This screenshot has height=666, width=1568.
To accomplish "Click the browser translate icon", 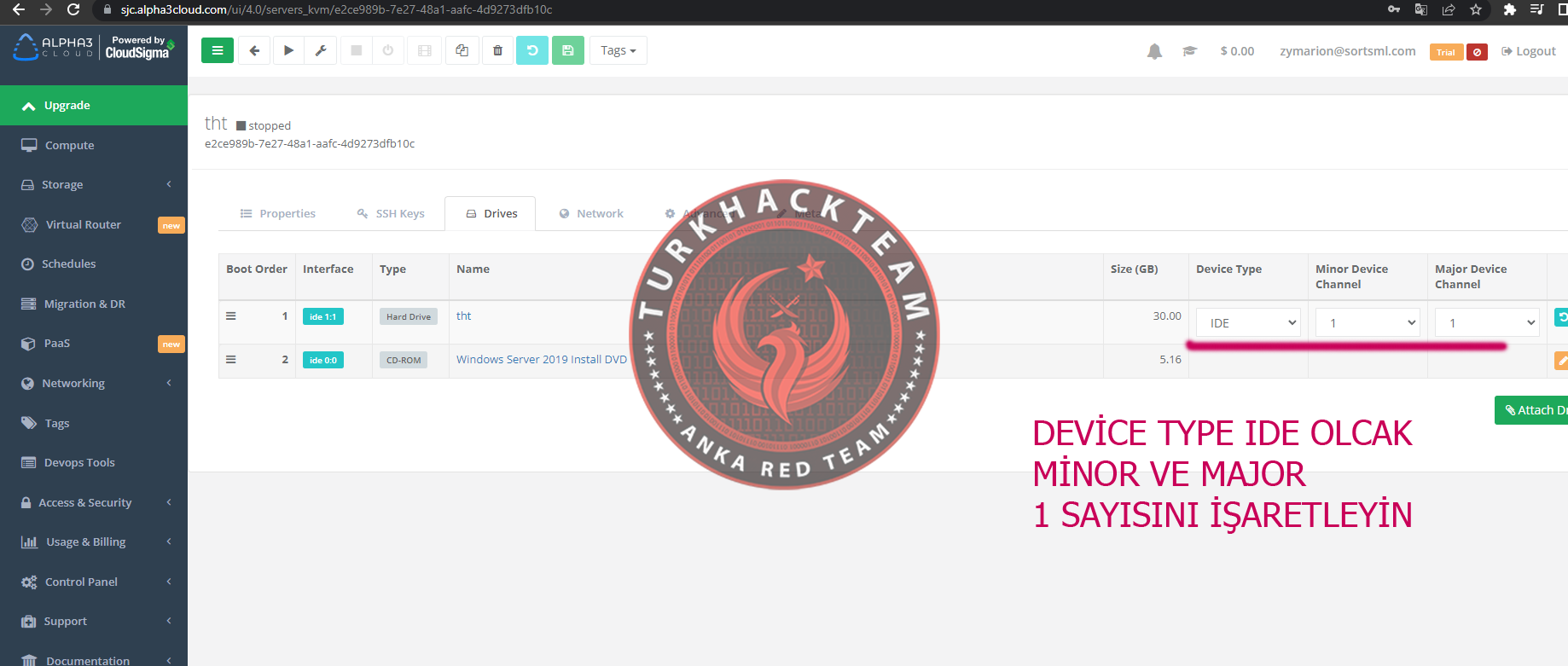I will point(1421,9).
